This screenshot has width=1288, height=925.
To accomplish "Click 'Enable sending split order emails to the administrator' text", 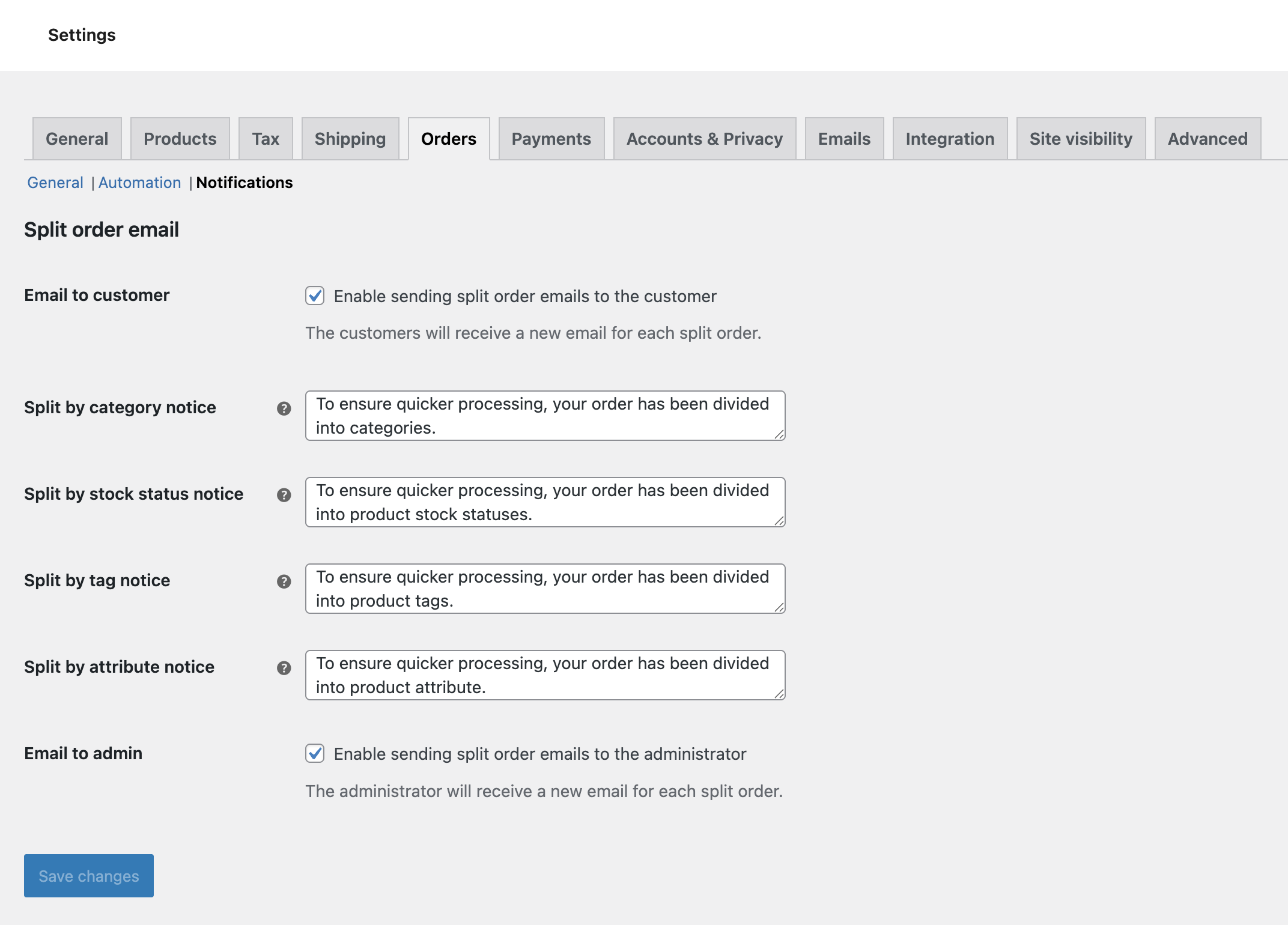I will [x=540, y=754].
